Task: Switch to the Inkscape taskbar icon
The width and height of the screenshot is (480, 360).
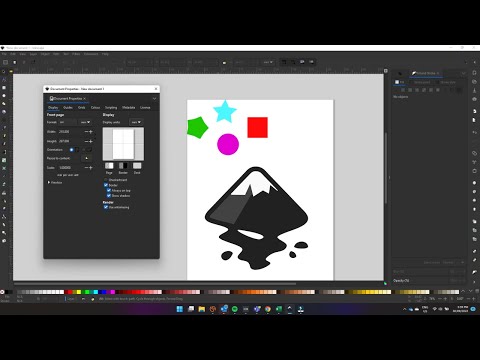Action: click(290, 309)
